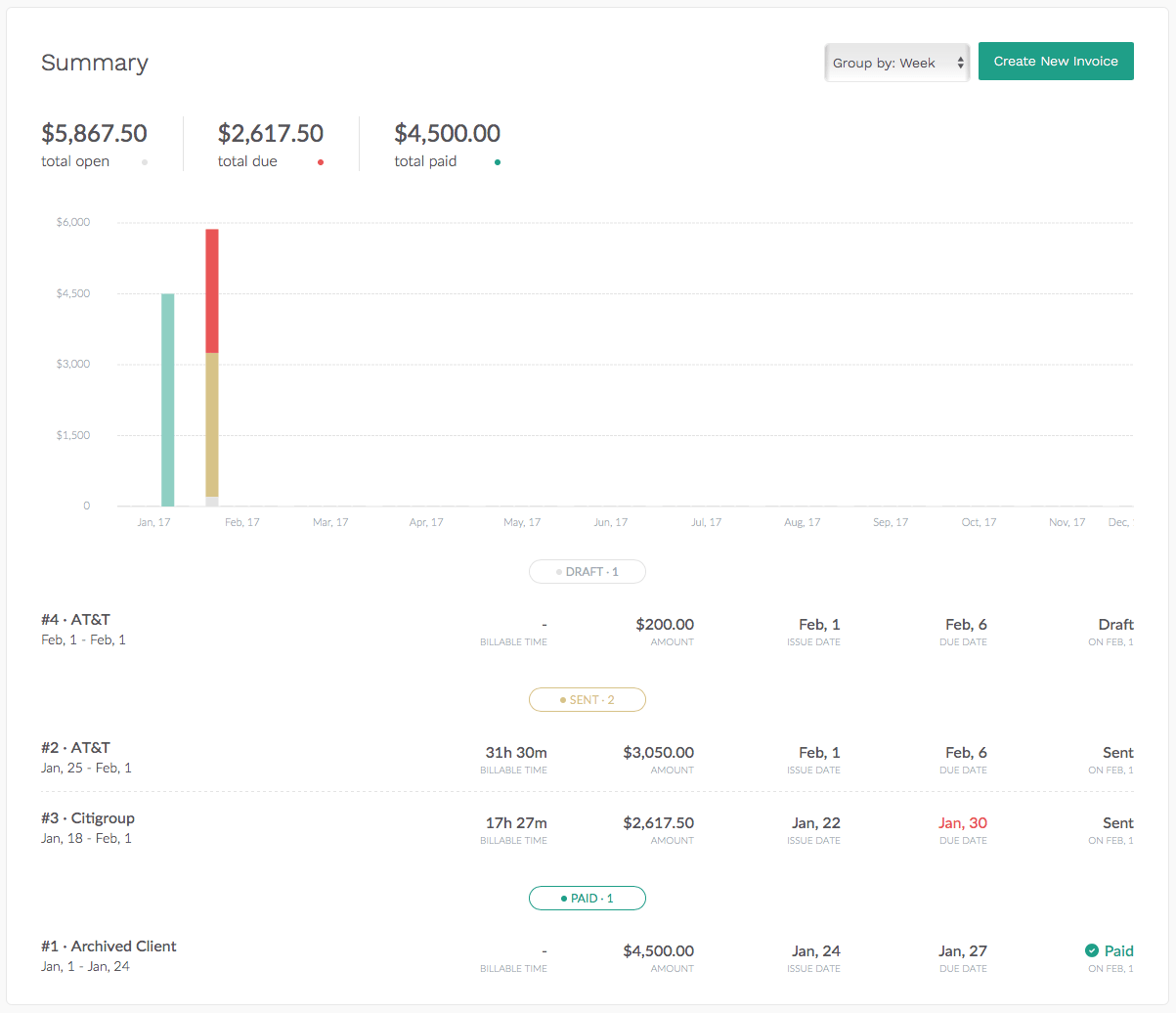Click the $4,500.00 amount in Archived Client row
Viewport: 1176px width, 1013px height.
tap(659, 951)
